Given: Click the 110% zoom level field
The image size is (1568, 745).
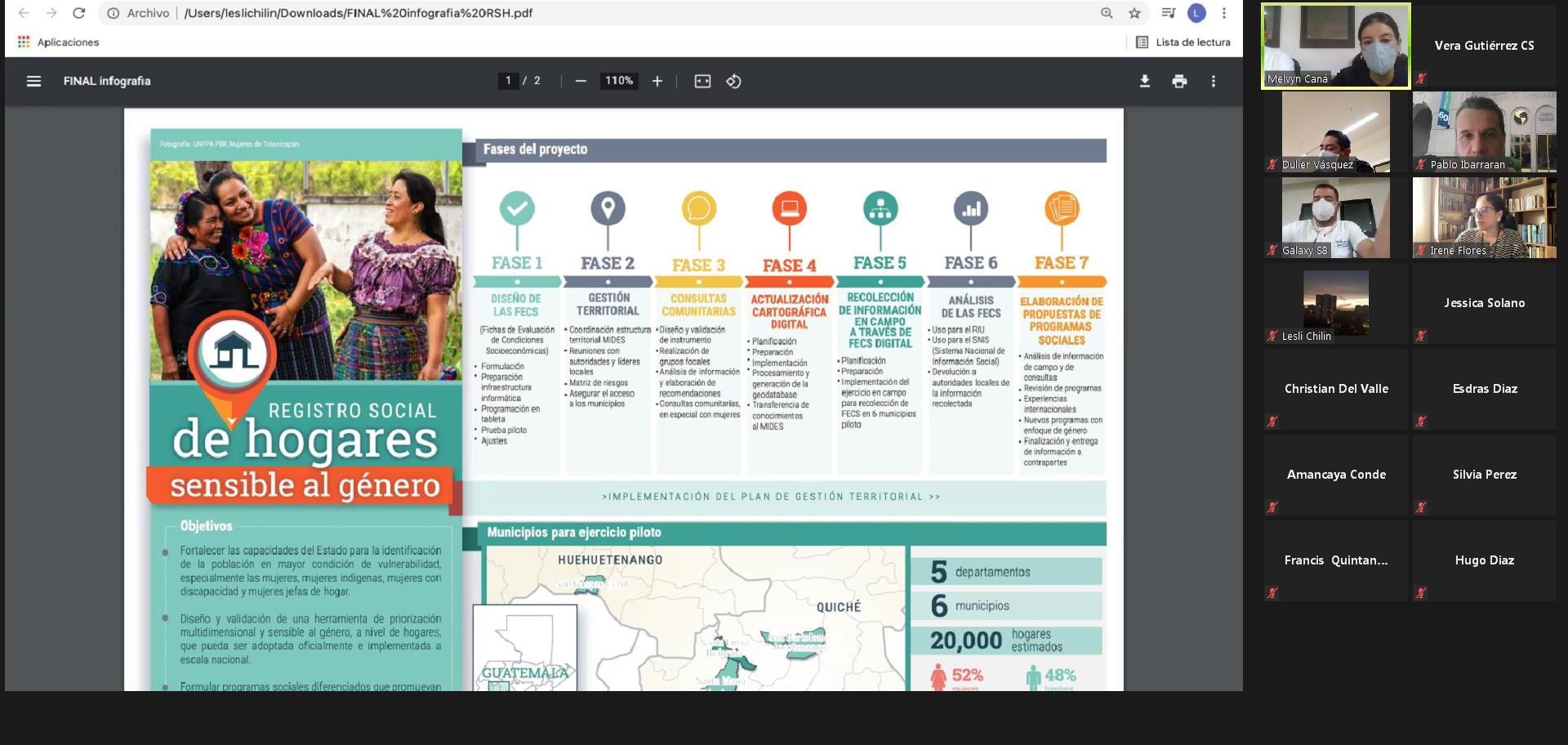Looking at the screenshot, I should 618,81.
